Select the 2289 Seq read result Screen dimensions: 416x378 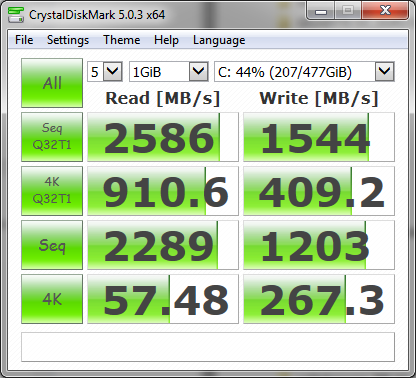coord(163,245)
